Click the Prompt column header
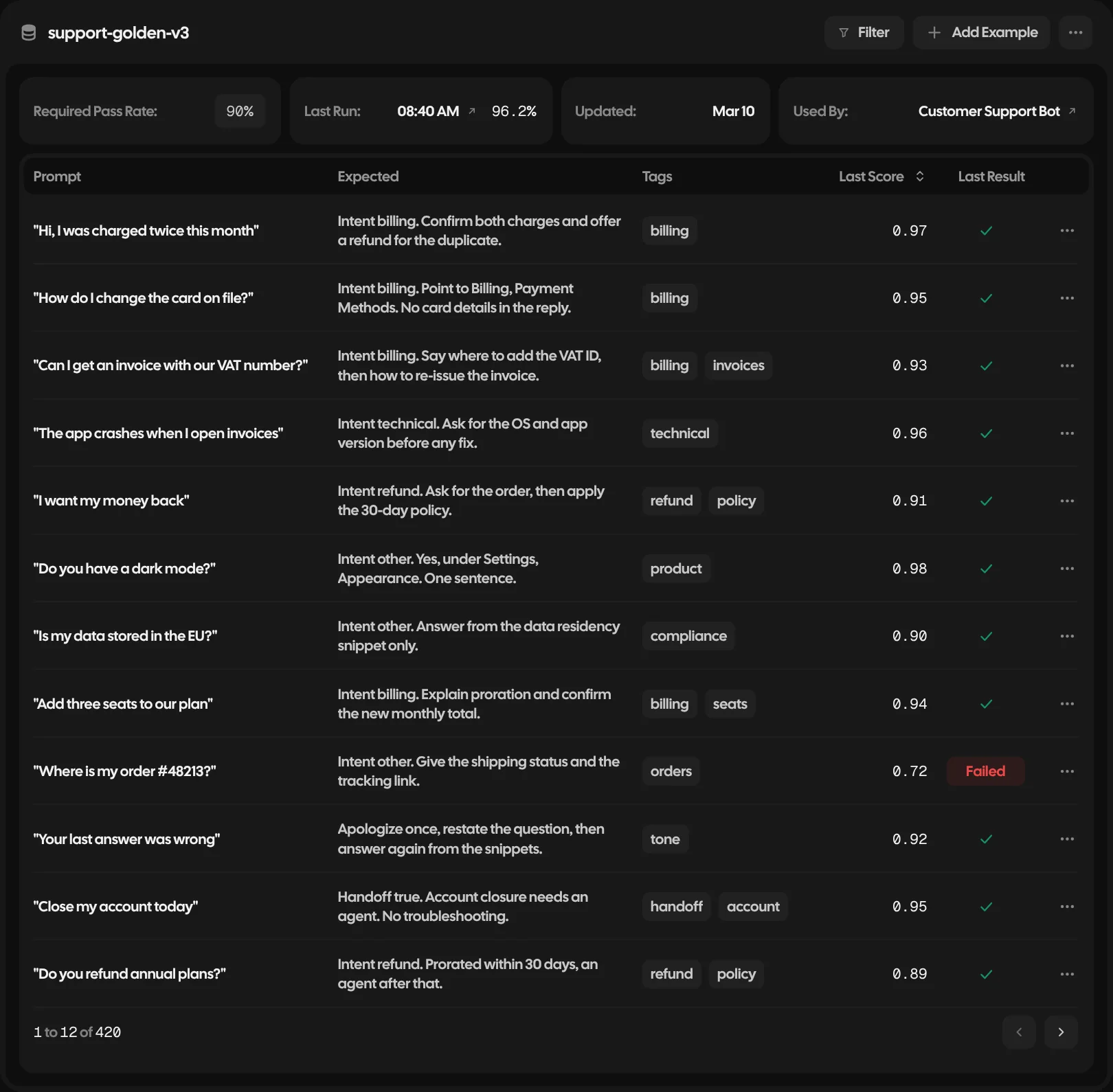 coord(57,177)
